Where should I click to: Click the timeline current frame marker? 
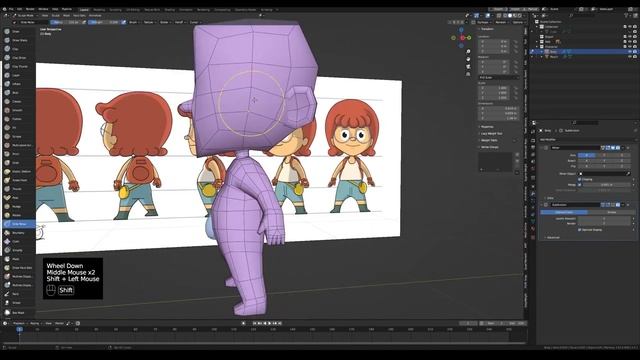coord(20,329)
